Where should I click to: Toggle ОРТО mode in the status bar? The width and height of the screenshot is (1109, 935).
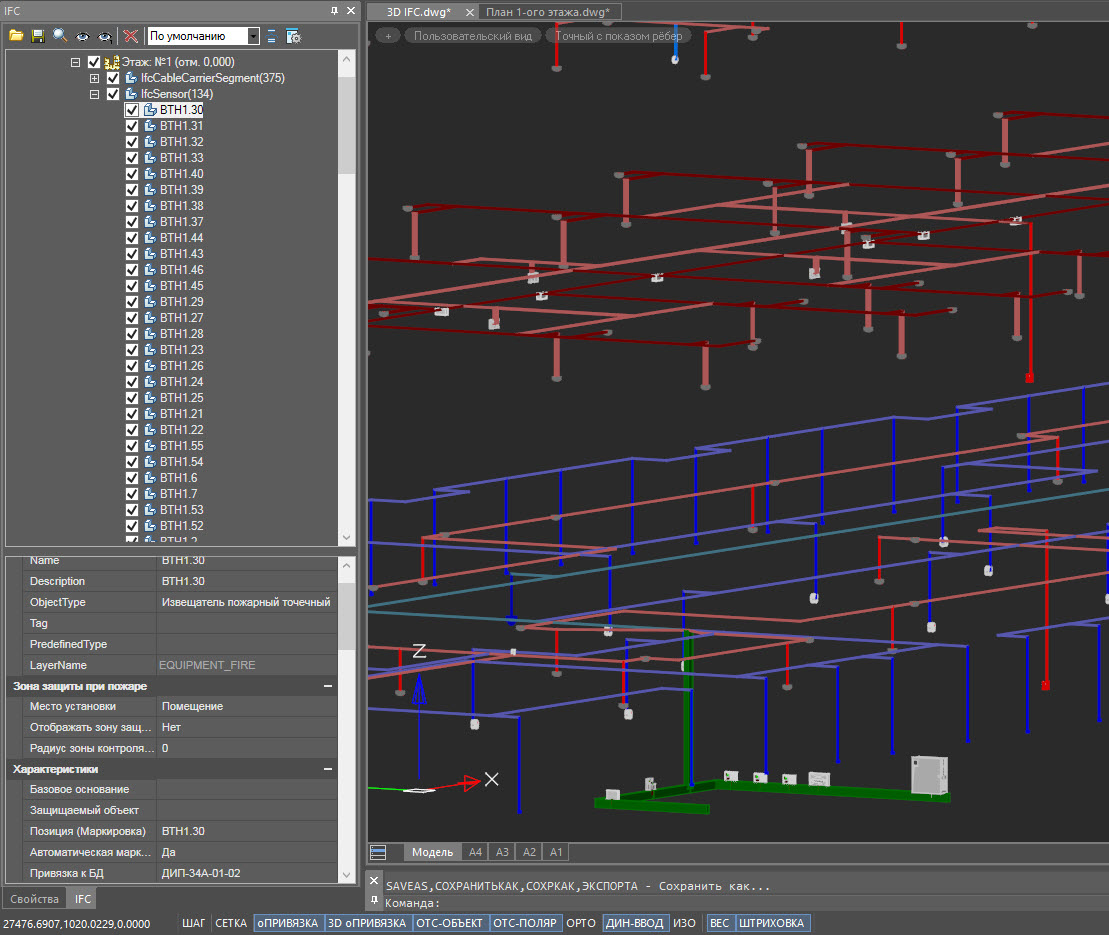[580, 923]
